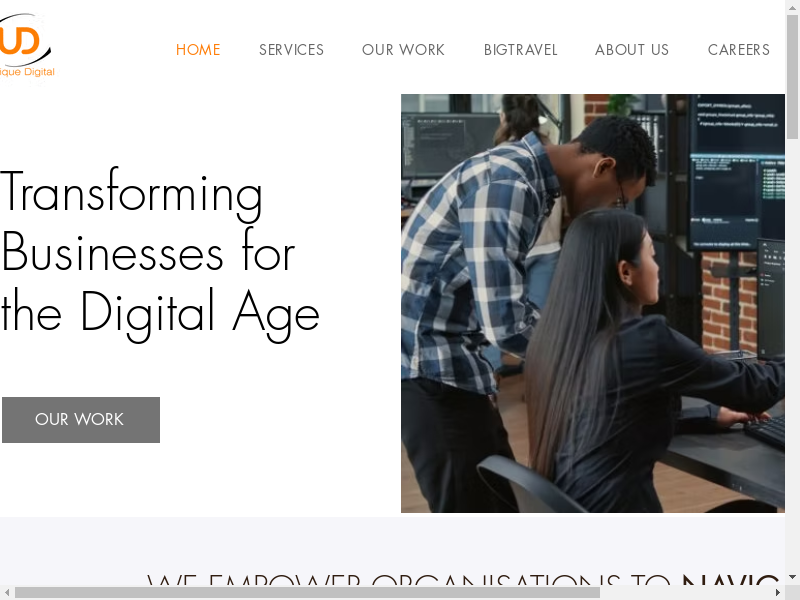Click the 'Digital' text under the logo
Screen dimensions: 800x600
(39, 72)
